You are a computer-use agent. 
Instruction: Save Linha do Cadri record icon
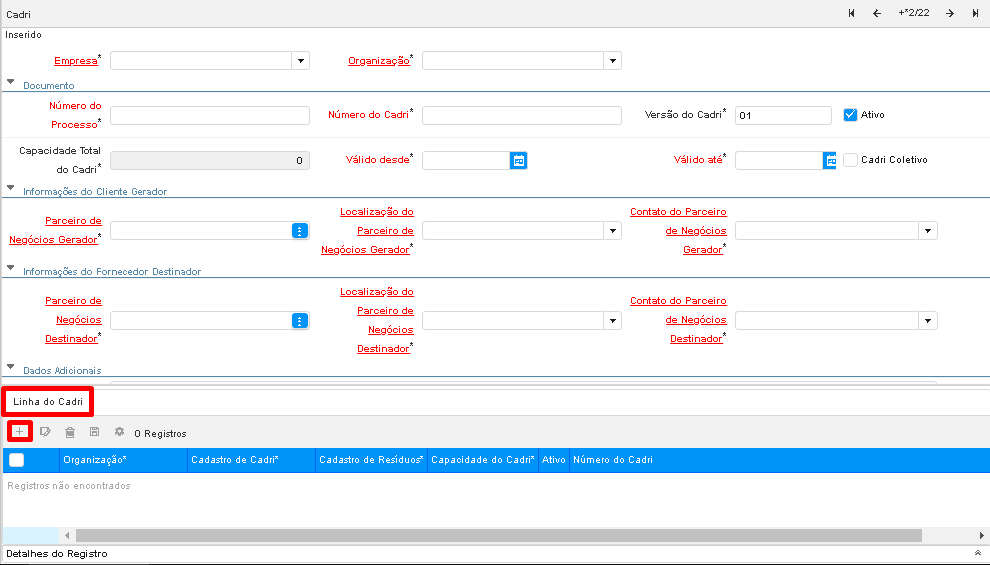[94, 432]
